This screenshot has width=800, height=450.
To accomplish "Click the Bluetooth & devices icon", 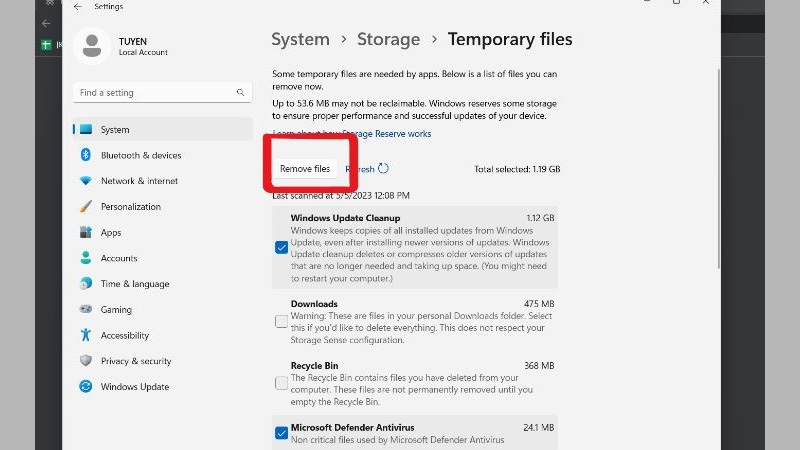I will (x=86, y=155).
